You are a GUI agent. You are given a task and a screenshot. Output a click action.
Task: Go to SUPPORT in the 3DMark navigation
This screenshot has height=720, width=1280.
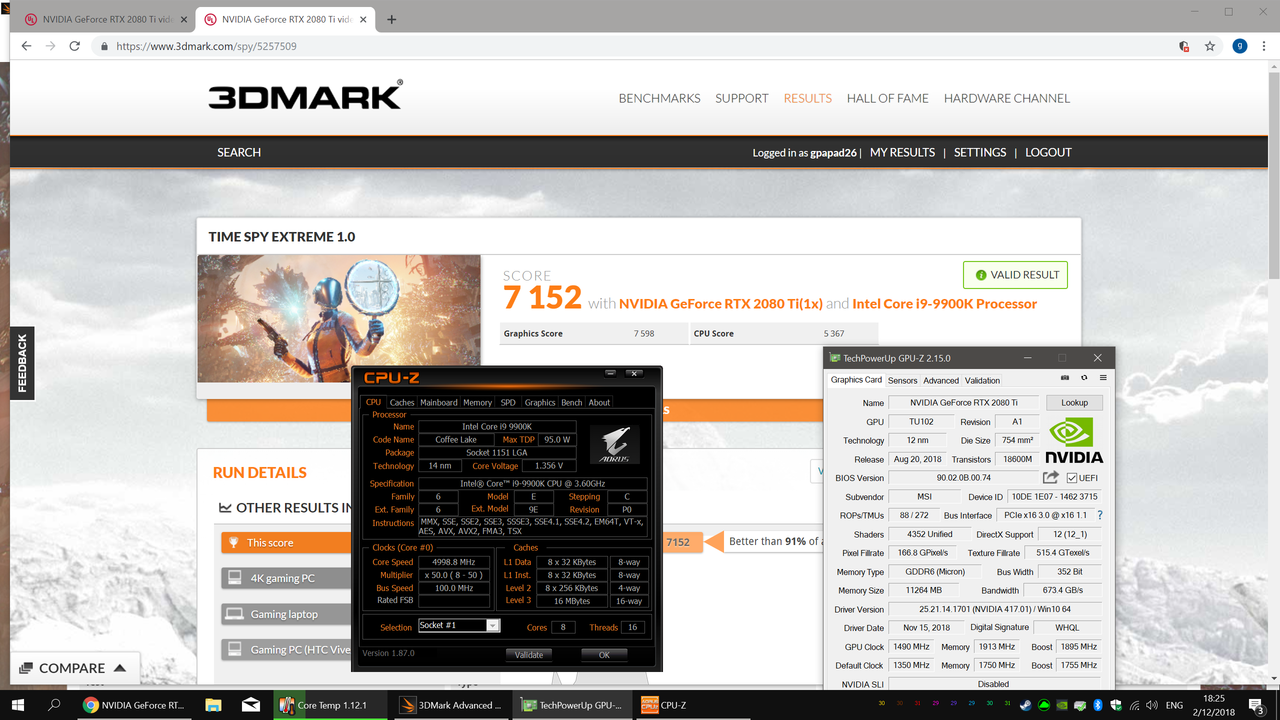742,98
